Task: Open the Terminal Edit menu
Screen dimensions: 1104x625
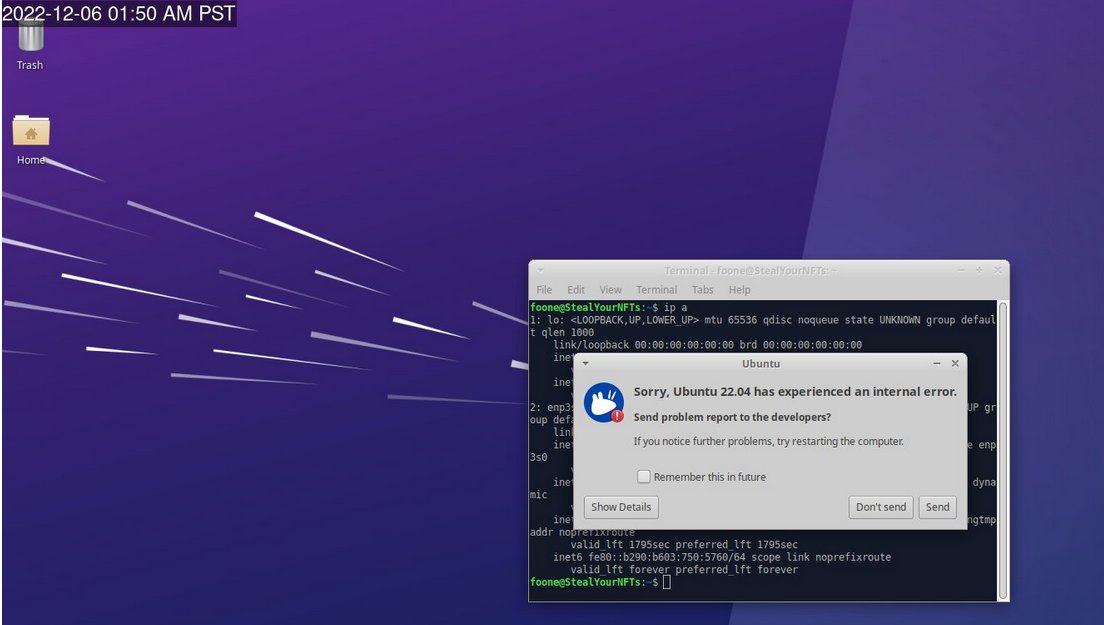Action: tap(576, 289)
